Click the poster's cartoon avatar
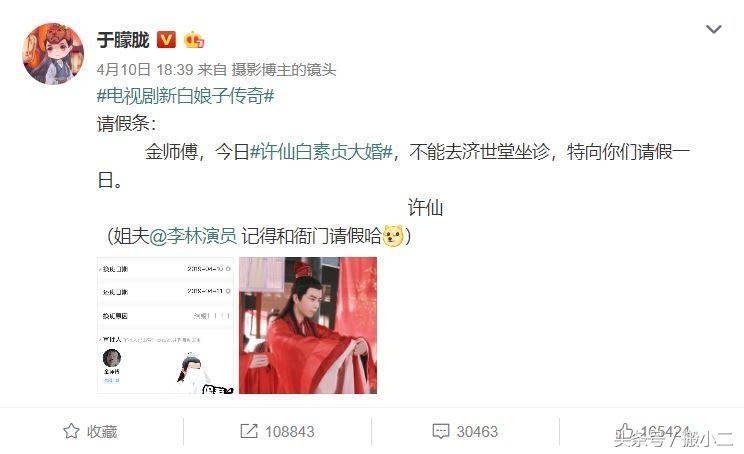The width and height of the screenshot is (744, 454). (53, 54)
